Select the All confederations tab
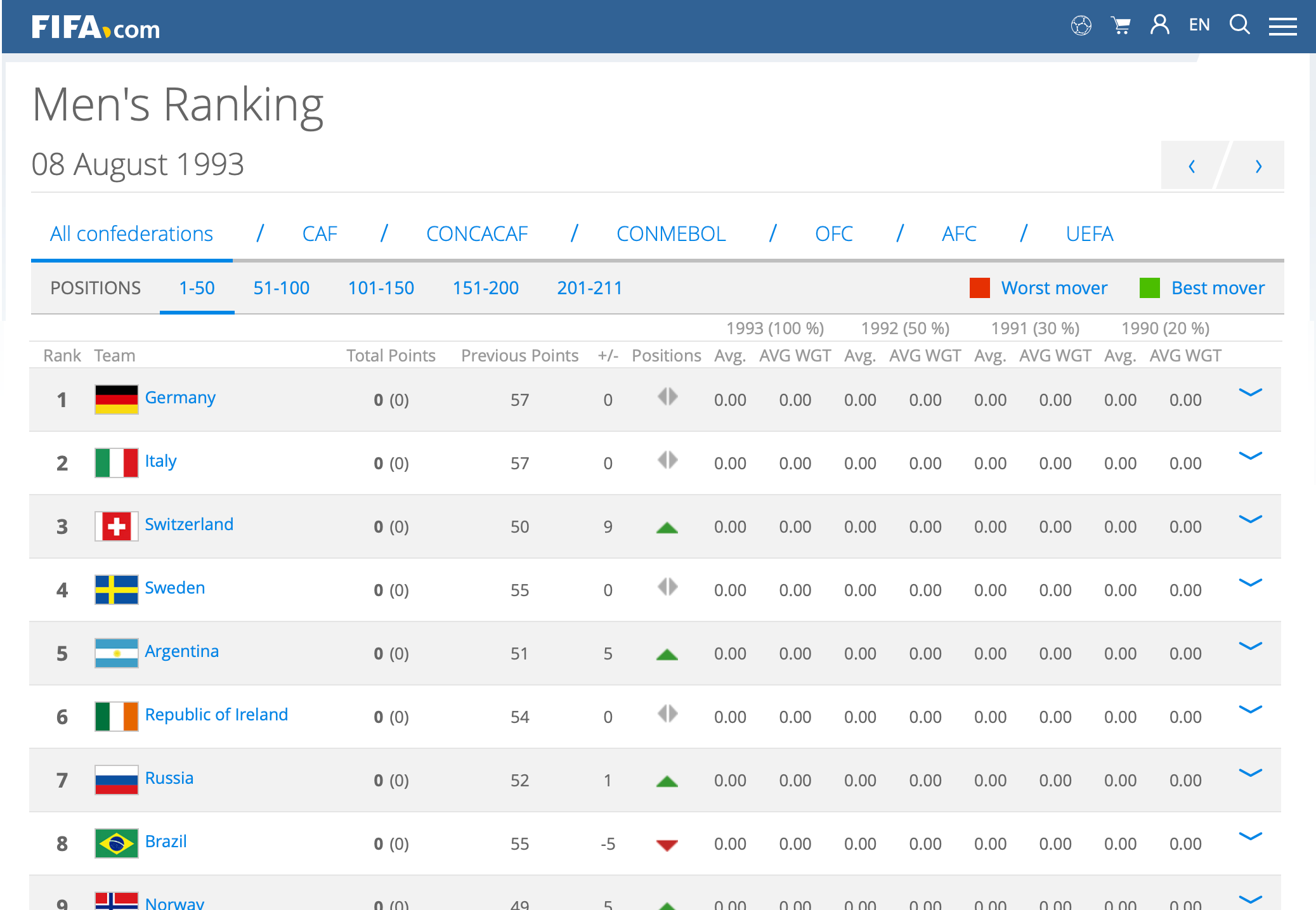Viewport: 1316px width, 910px height. tap(131, 234)
